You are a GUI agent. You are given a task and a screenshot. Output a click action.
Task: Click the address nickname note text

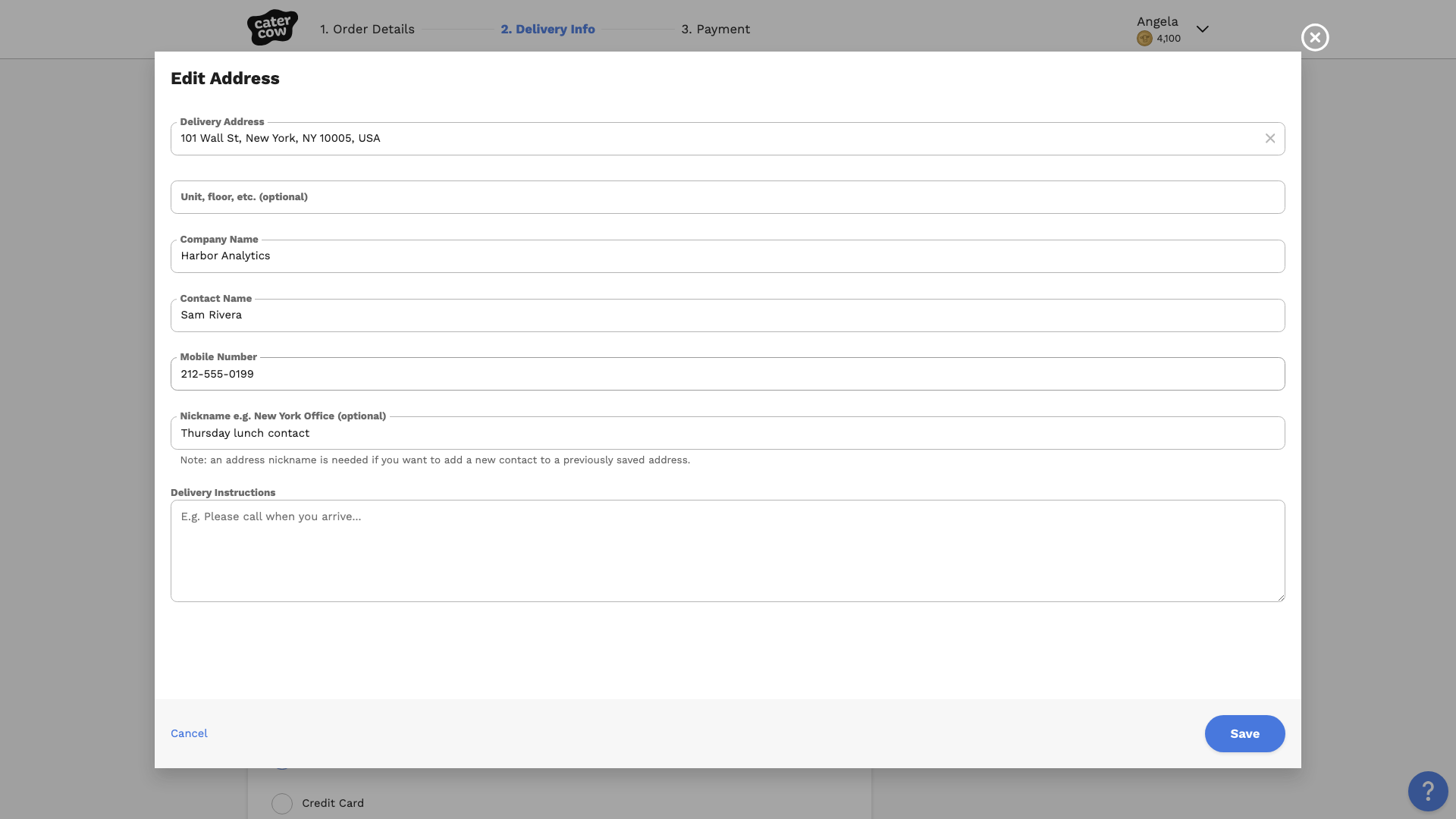tap(435, 460)
